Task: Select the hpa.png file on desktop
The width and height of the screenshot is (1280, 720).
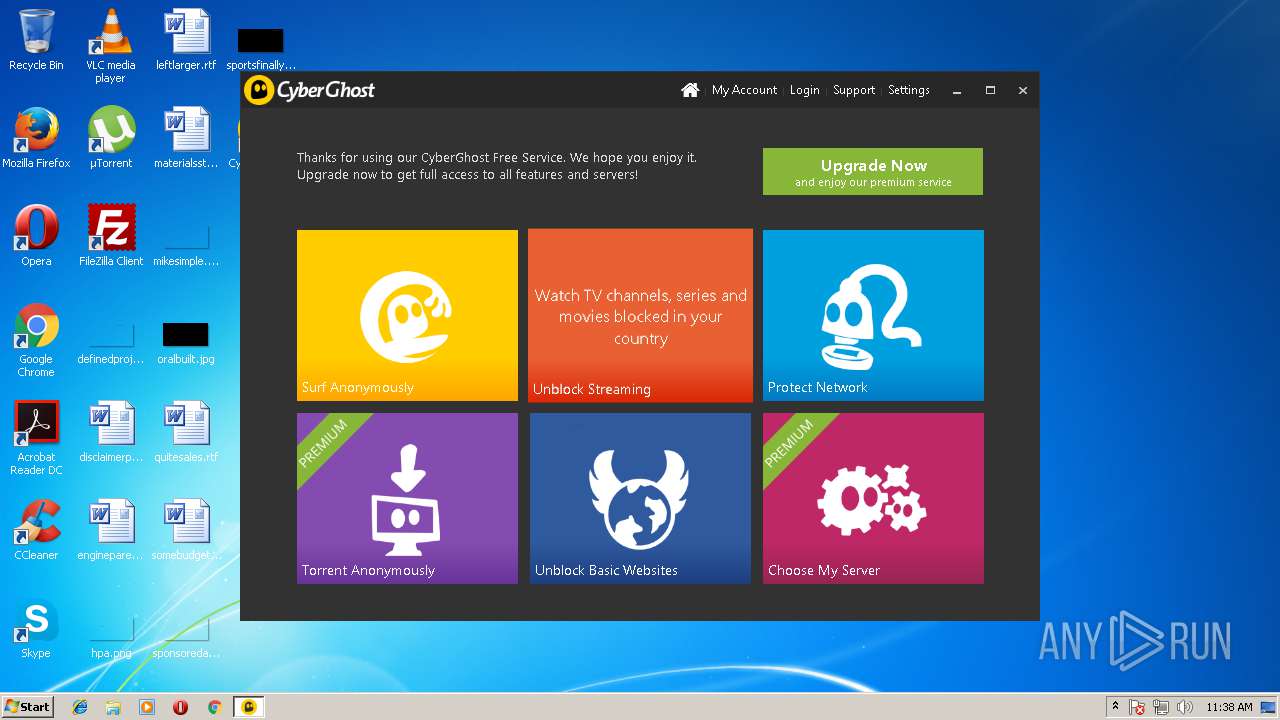Action: click(x=110, y=636)
